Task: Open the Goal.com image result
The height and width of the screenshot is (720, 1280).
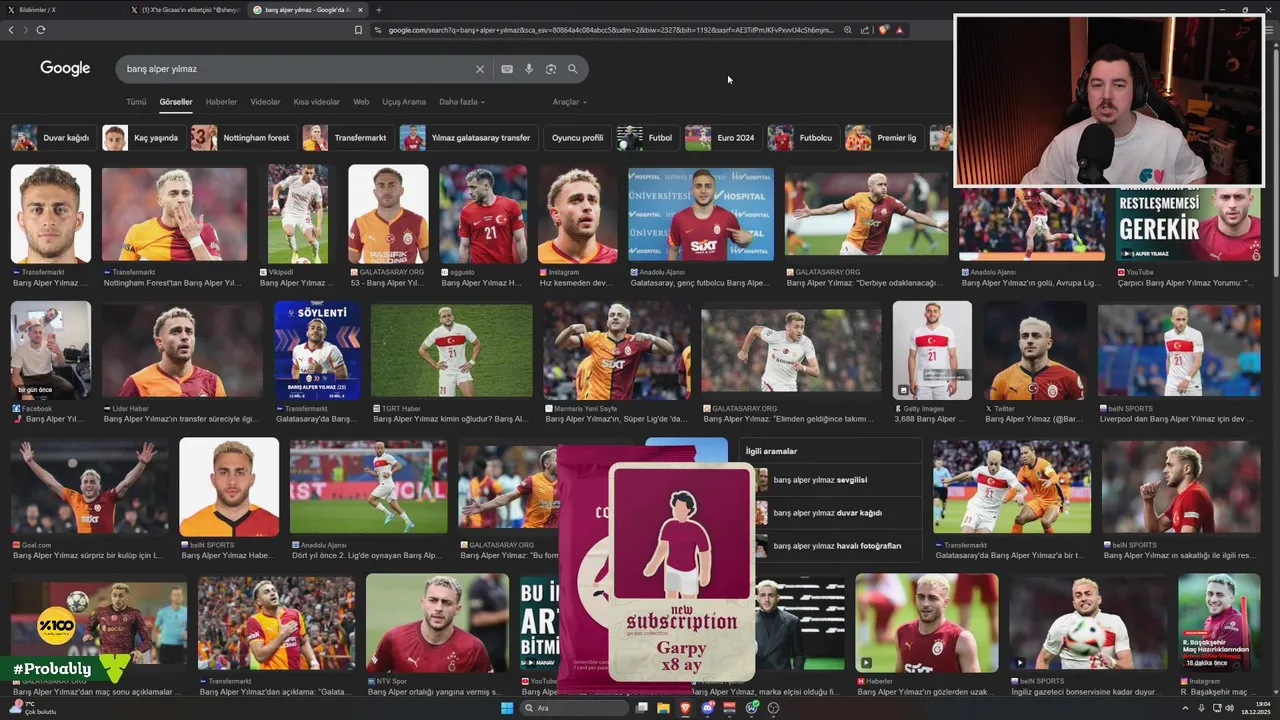Action: pos(90,487)
